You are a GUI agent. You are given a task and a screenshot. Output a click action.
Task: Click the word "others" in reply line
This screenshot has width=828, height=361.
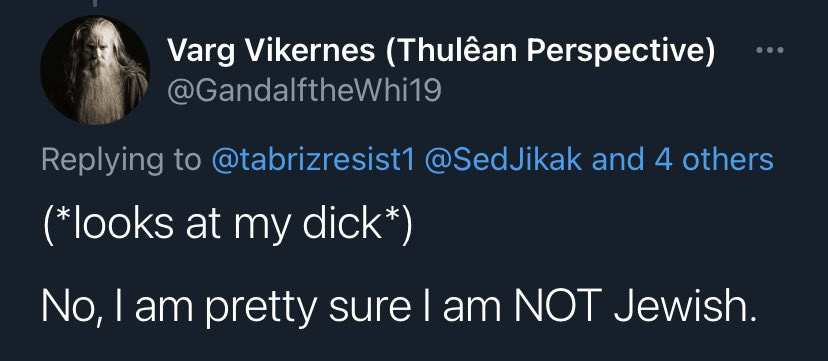coord(728,160)
